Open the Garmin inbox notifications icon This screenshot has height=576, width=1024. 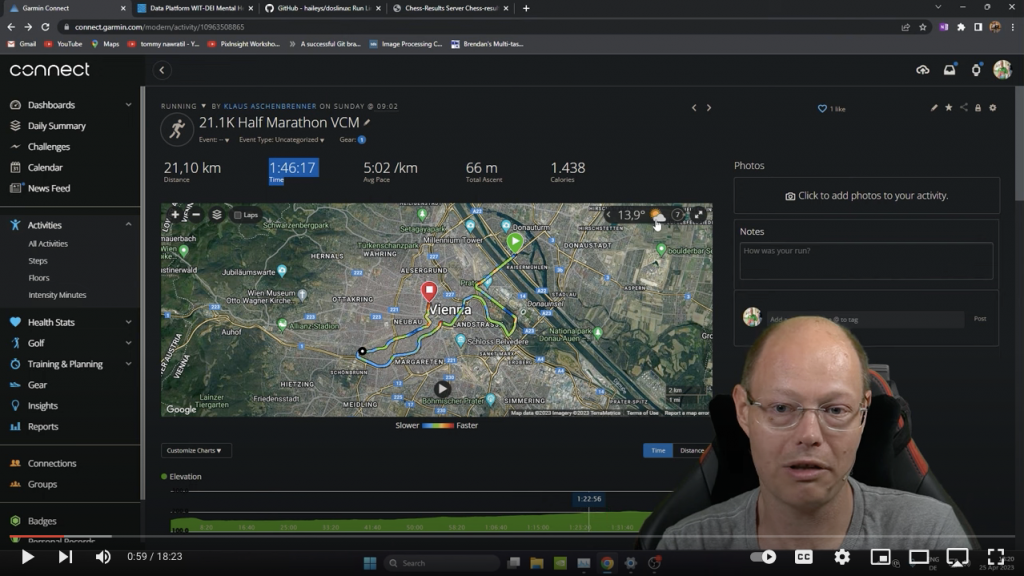click(950, 70)
